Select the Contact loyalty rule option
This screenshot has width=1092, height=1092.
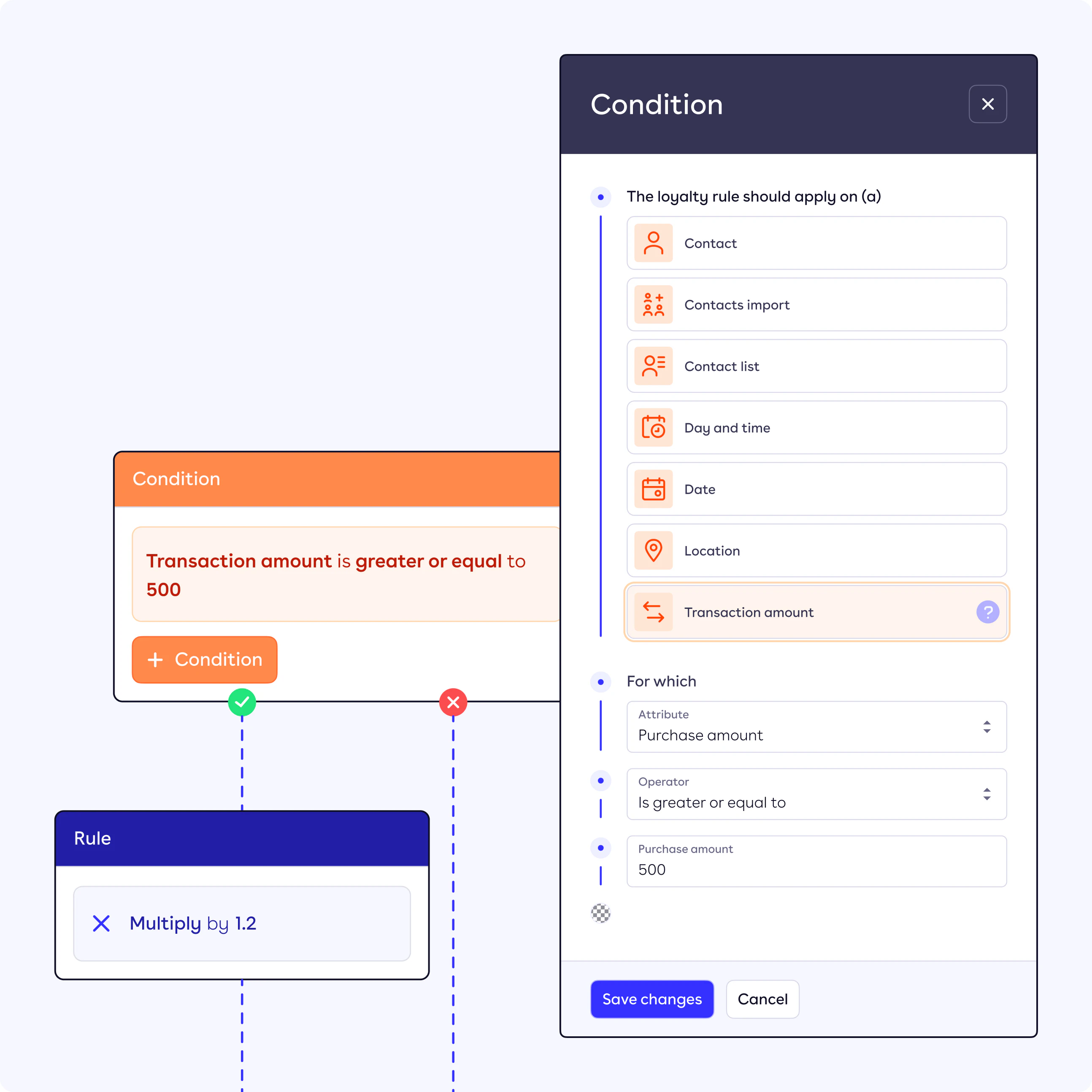(x=816, y=243)
